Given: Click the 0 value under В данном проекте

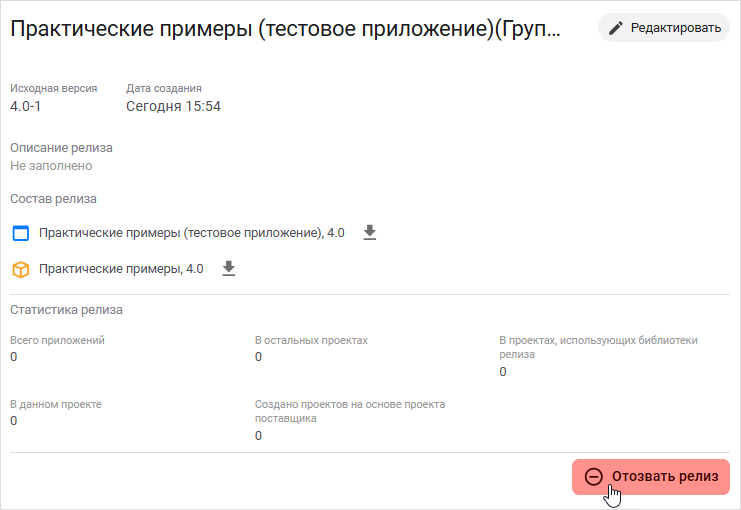Looking at the screenshot, I should [x=14, y=421].
